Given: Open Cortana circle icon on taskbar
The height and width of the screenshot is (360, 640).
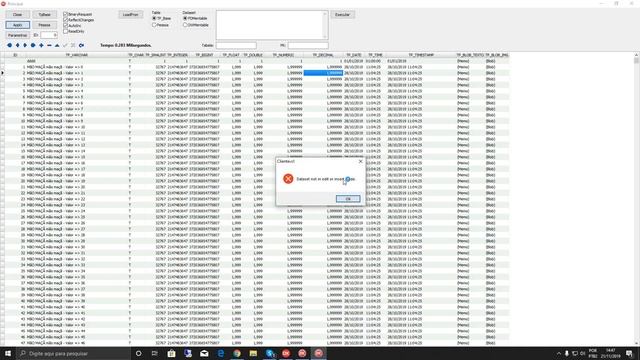Looking at the screenshot, I should 138,353.
